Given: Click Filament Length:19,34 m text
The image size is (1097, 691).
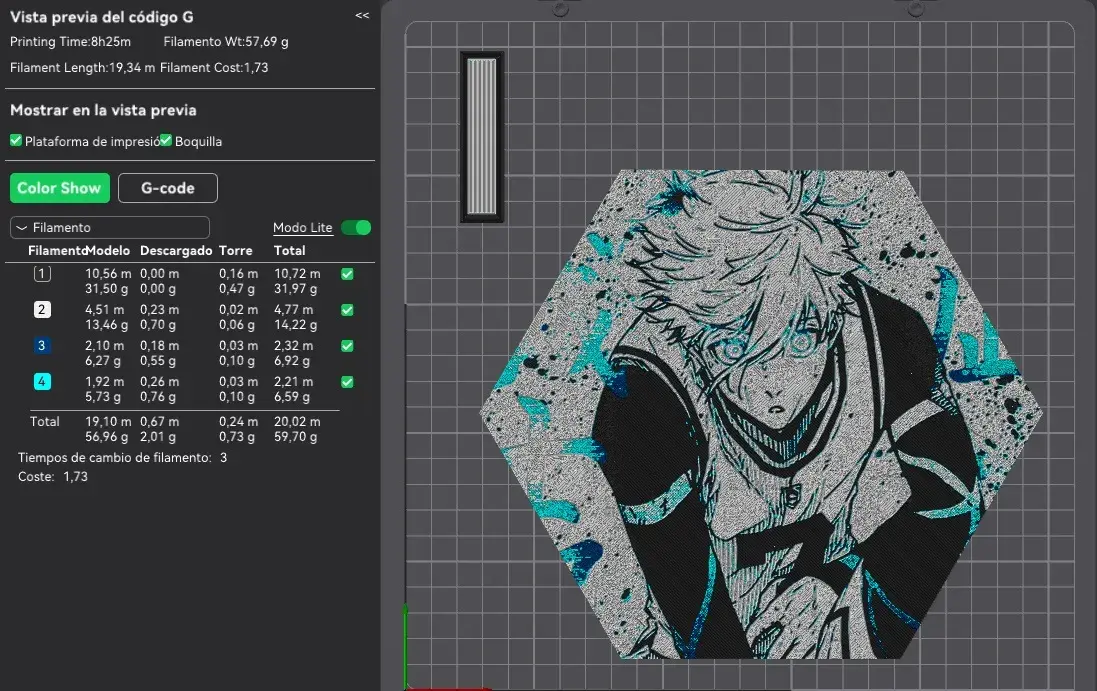Looking at the screenshot, I should pos(83,67).
